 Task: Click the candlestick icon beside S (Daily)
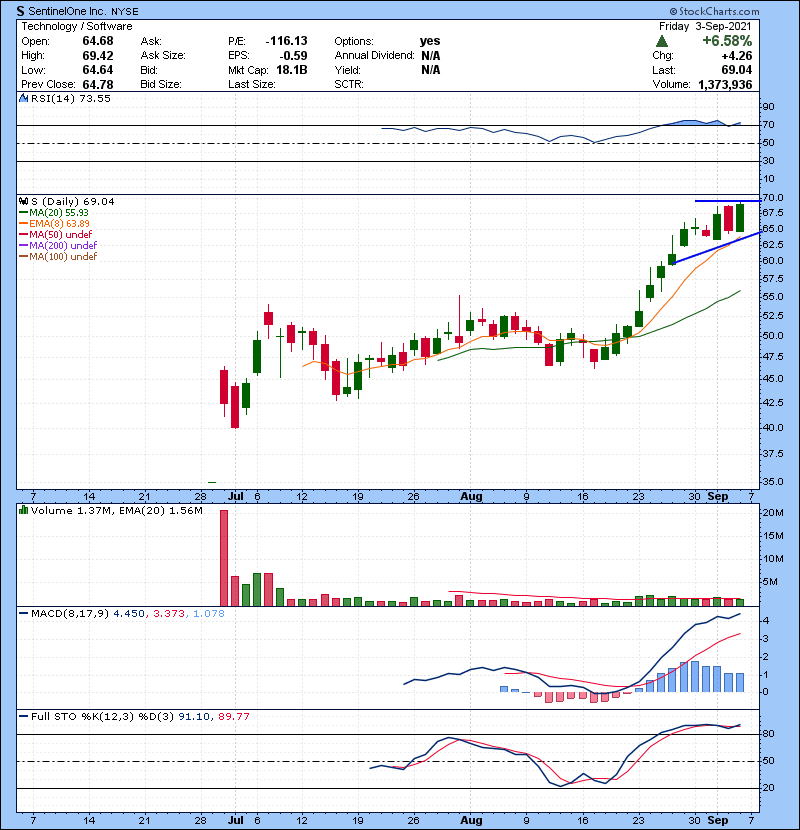point(24,201)
